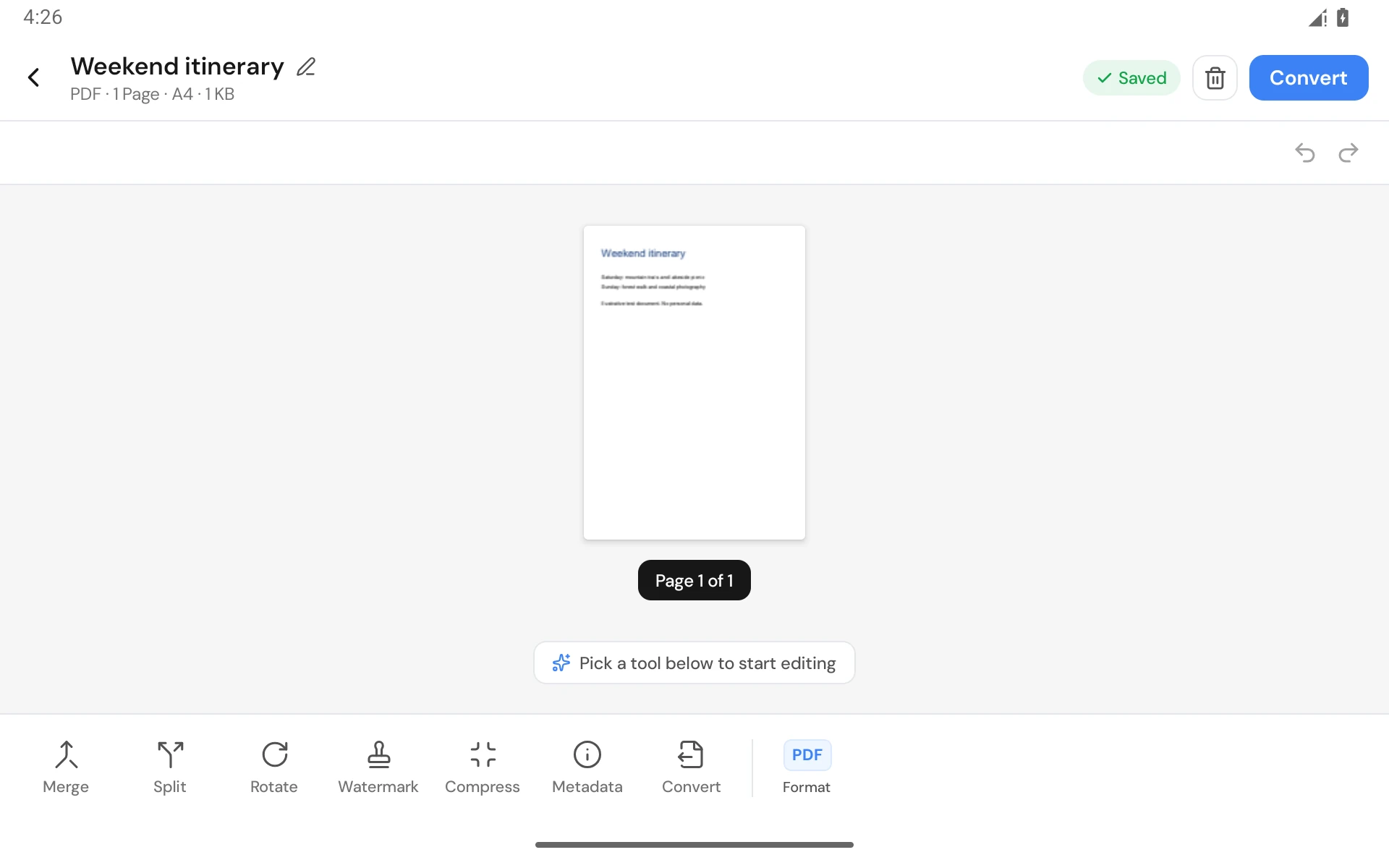Viewport: 1389px width, 868px height.
Task: Delete the document using the trash icon
Action: [x=1215, y=77]
